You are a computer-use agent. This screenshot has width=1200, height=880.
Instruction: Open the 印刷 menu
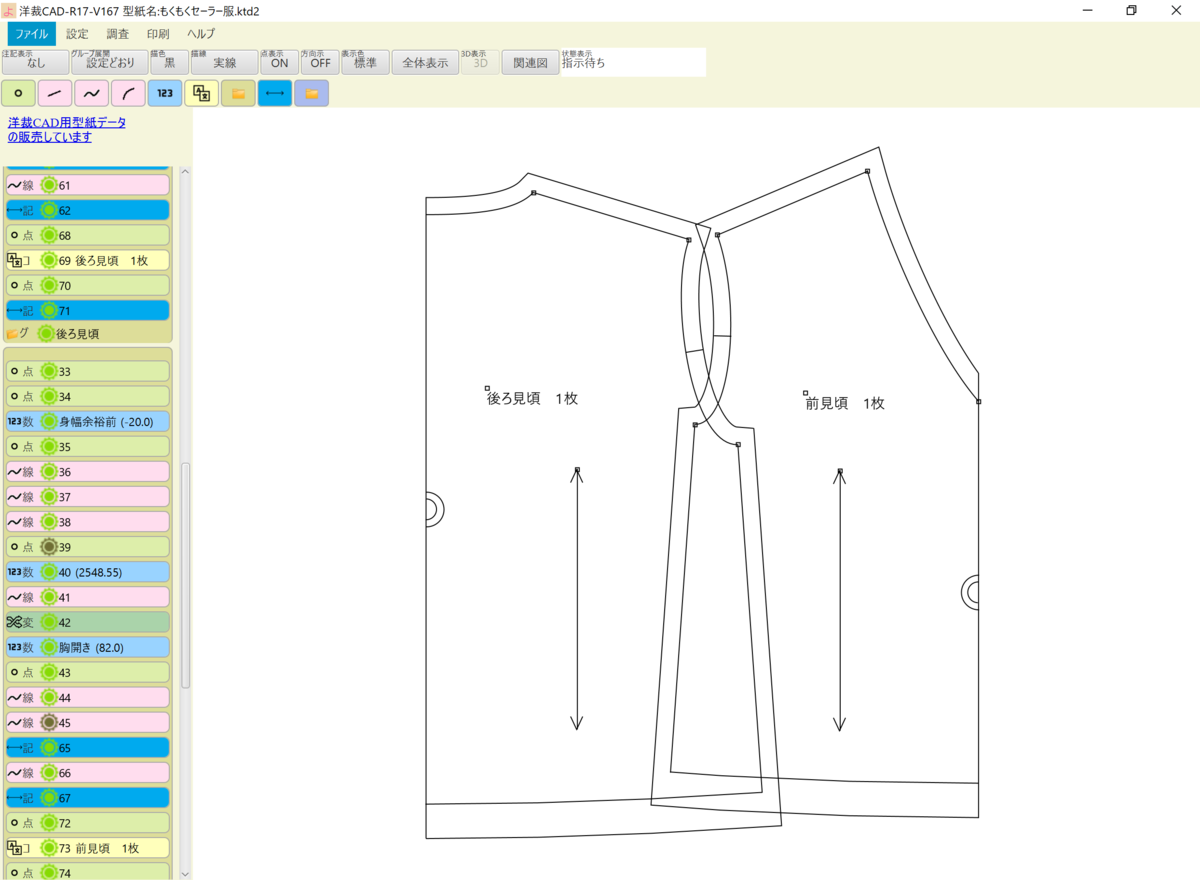click(x=158, y=34)
